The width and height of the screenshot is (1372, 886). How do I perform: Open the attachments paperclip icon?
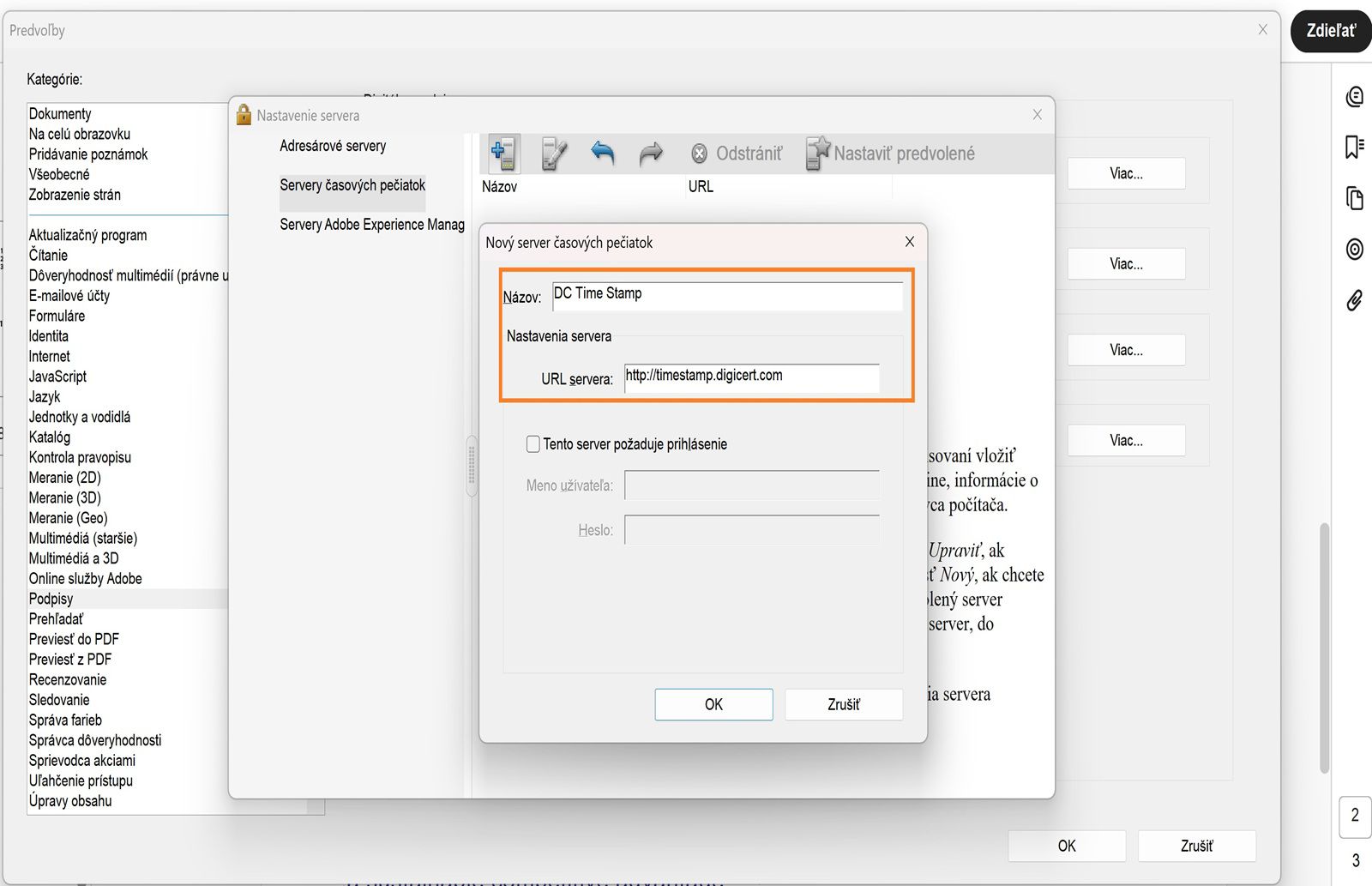pyautogui.click(x=1354, y=300)
